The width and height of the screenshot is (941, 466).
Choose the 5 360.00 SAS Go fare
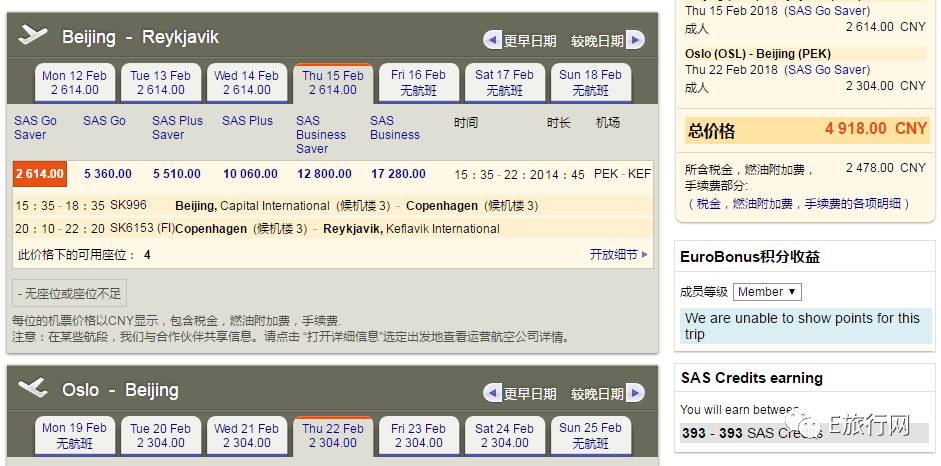click(108, 174)
